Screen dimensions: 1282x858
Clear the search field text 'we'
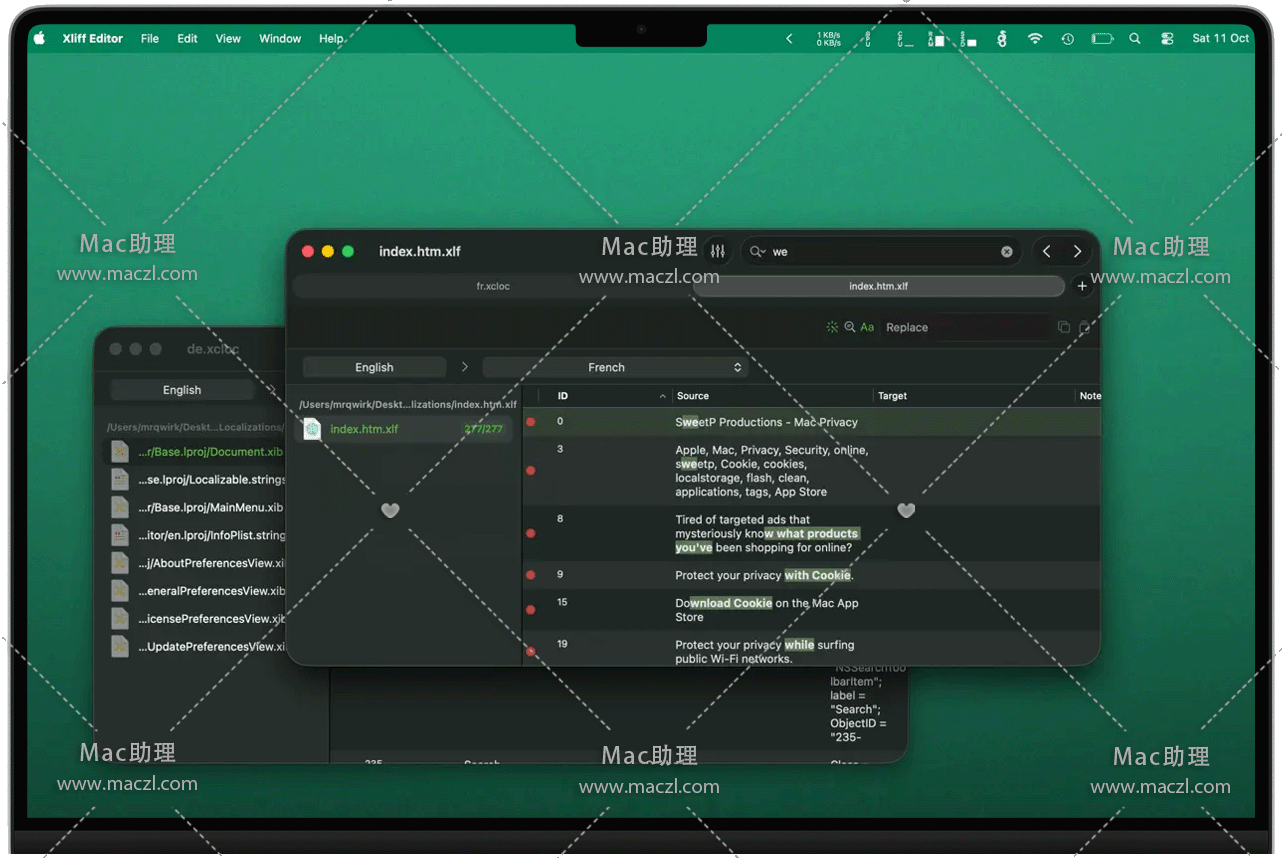[1007, 252]
